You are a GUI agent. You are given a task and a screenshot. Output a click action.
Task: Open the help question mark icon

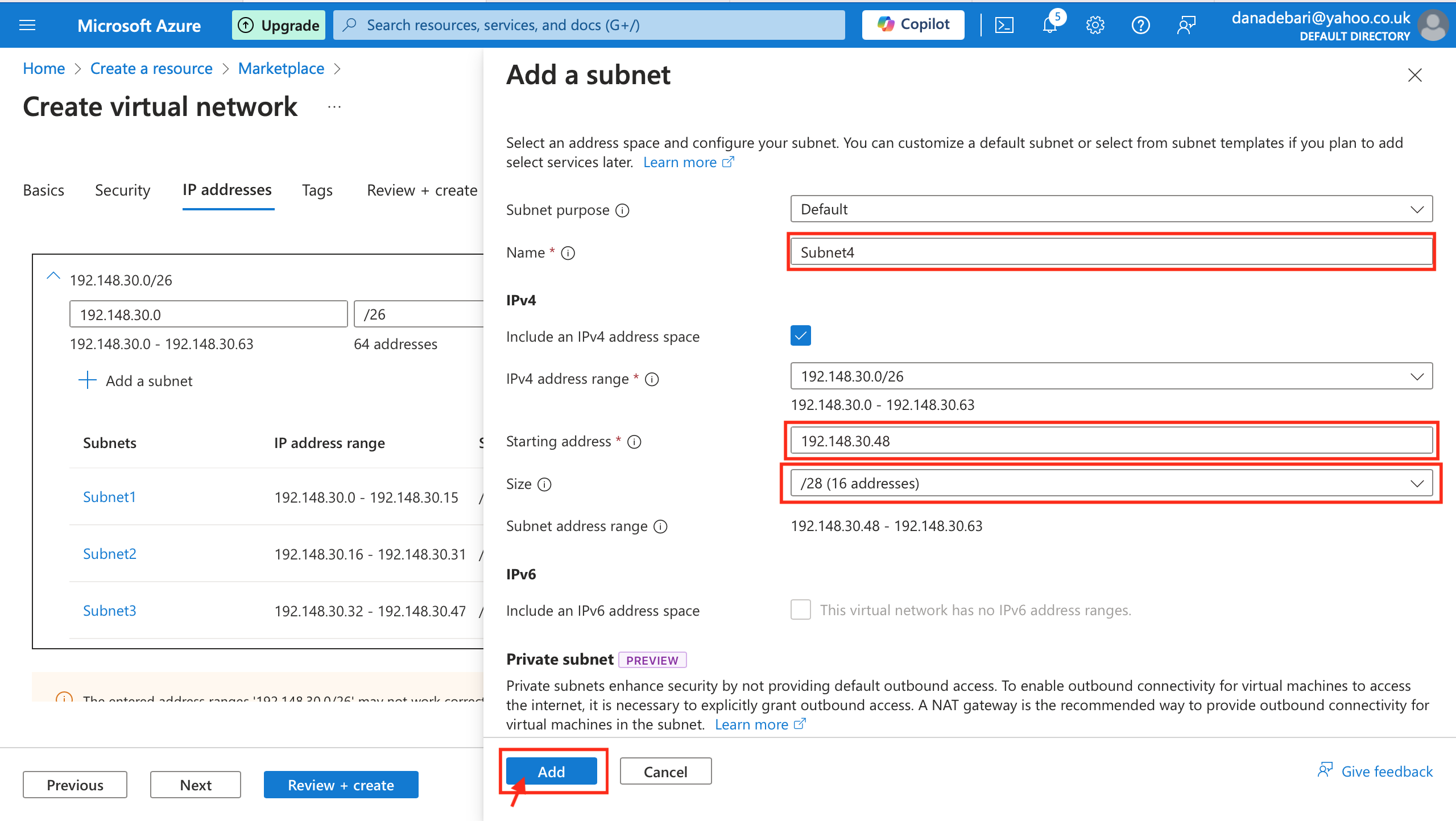click(1140, 25)
